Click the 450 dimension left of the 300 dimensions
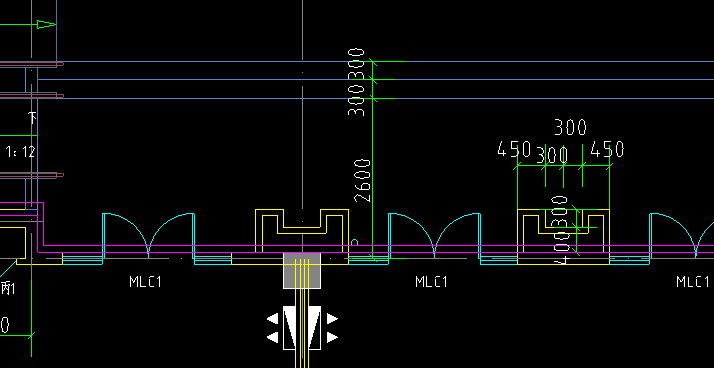 (x=514, y=149)
